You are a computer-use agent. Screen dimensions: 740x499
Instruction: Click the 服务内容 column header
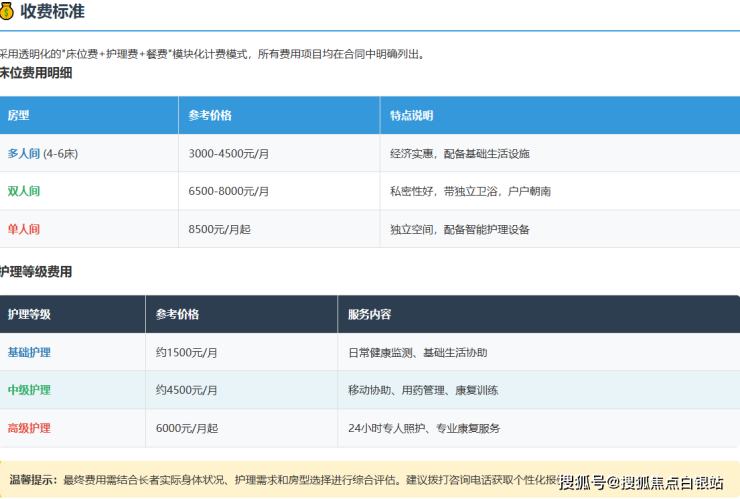pyautogui.click(x=369, y=314)
